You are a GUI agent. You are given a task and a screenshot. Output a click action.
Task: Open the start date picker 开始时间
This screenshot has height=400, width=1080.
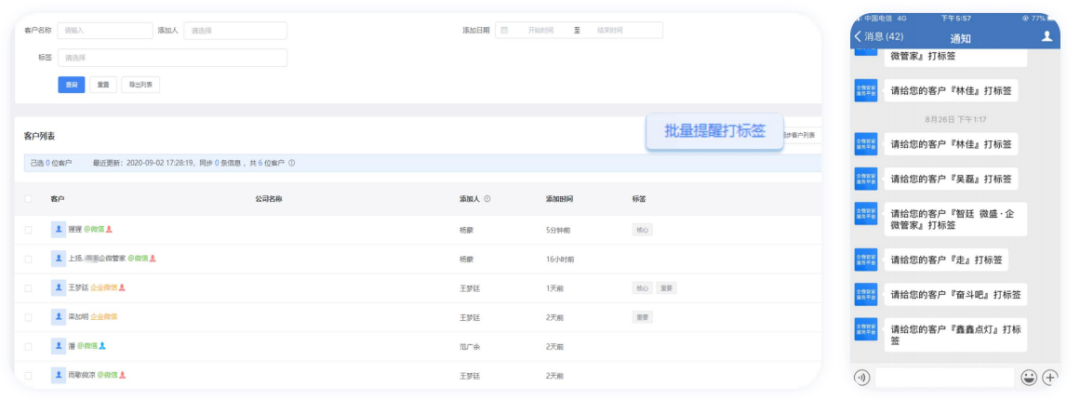540,31
